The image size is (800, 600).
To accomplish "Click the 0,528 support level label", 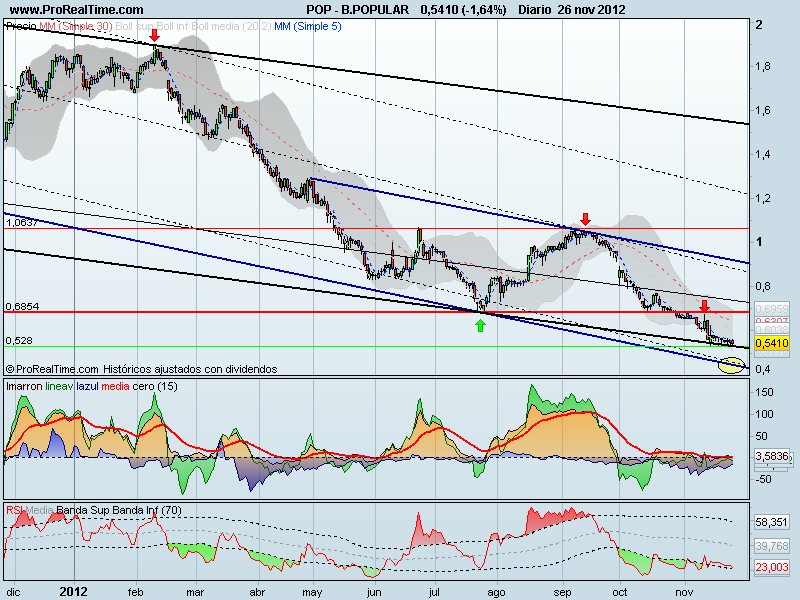I will (x=19, y=340).
